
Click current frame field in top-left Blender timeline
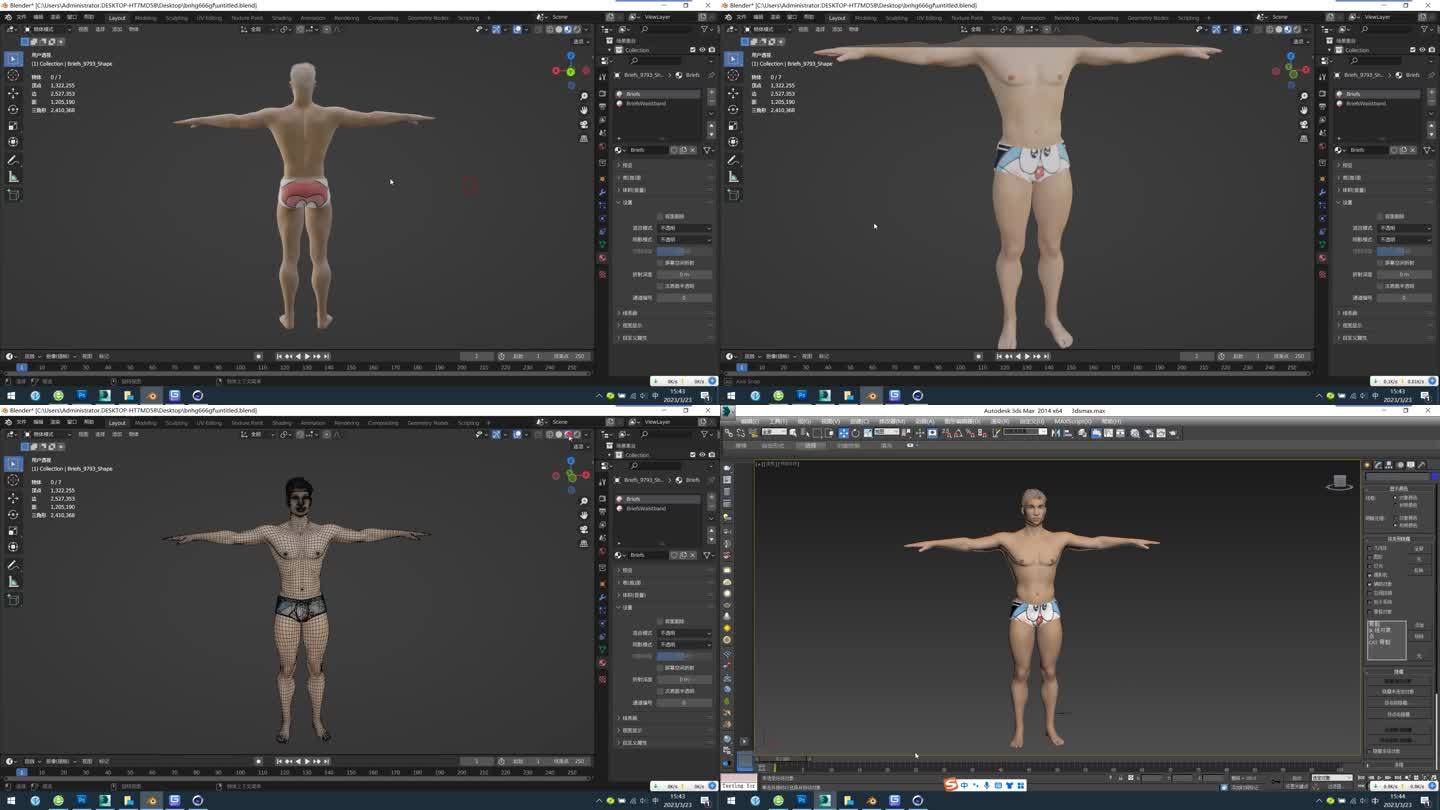coord(477,356)
